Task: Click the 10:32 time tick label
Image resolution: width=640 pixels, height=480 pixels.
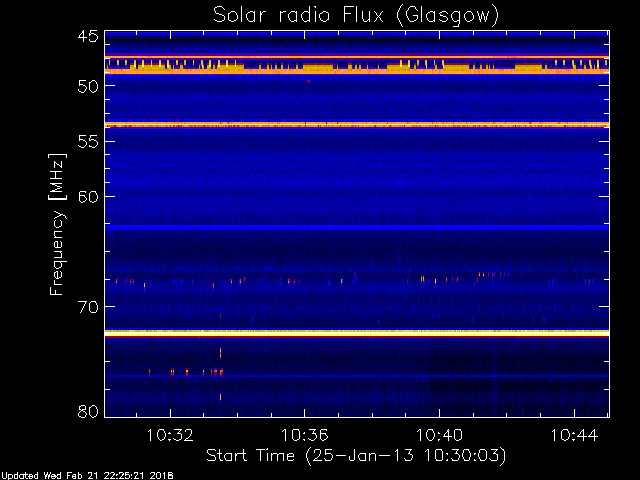Action: click(170, 435)
